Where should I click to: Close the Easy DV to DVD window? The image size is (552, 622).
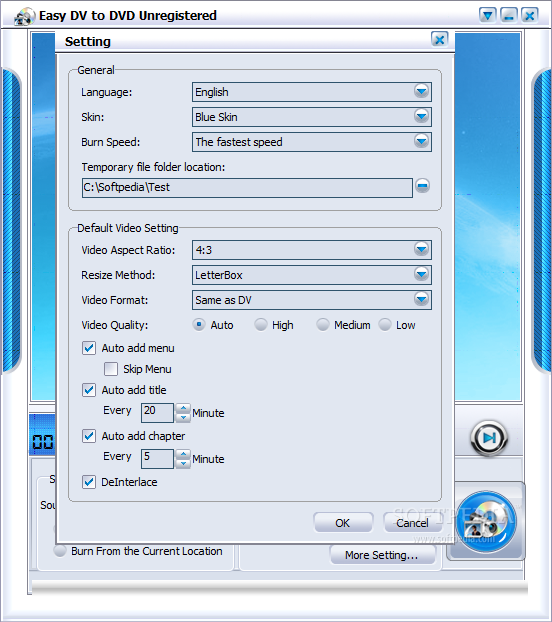(x=530, y=16)
